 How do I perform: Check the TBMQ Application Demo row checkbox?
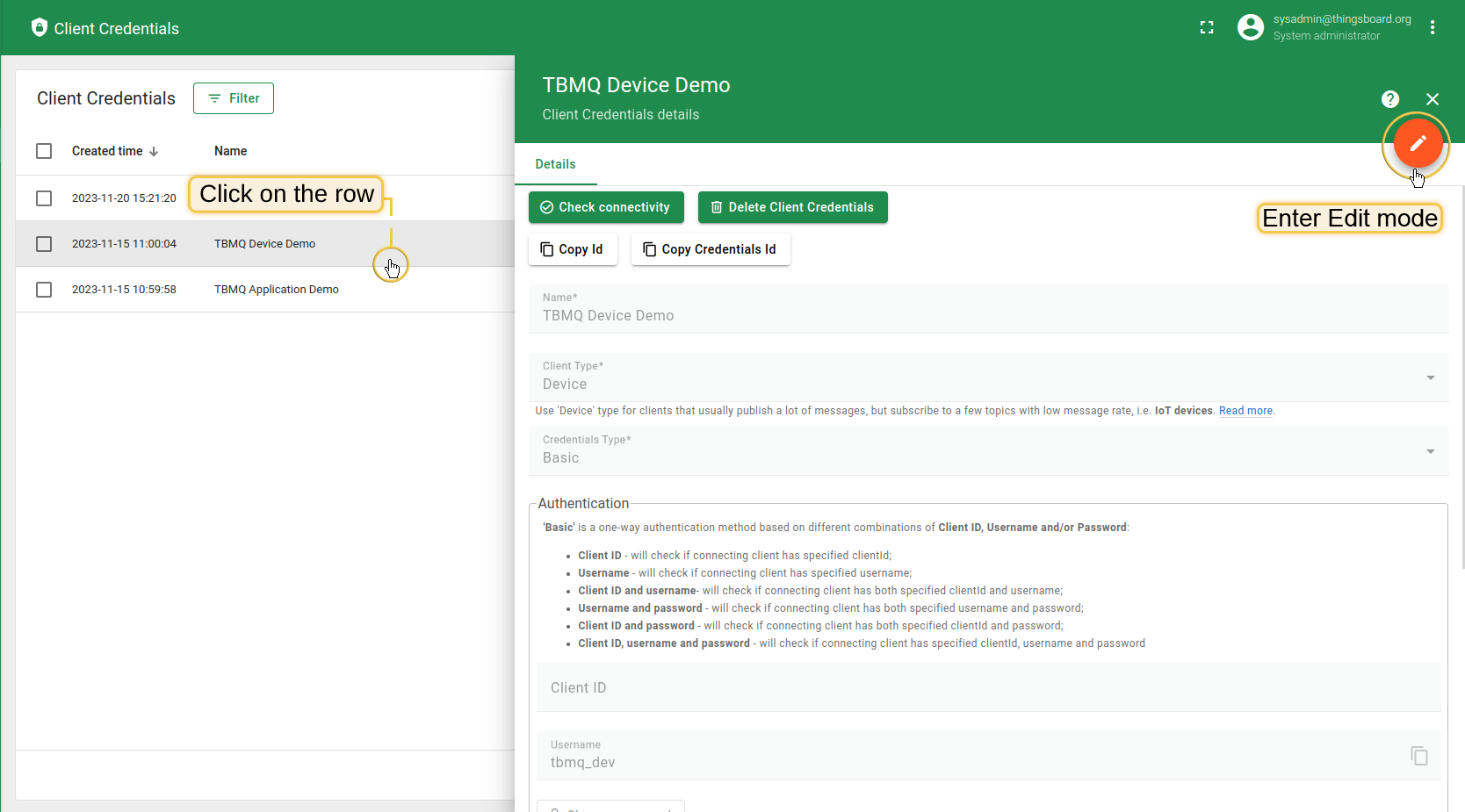(44, 290)
